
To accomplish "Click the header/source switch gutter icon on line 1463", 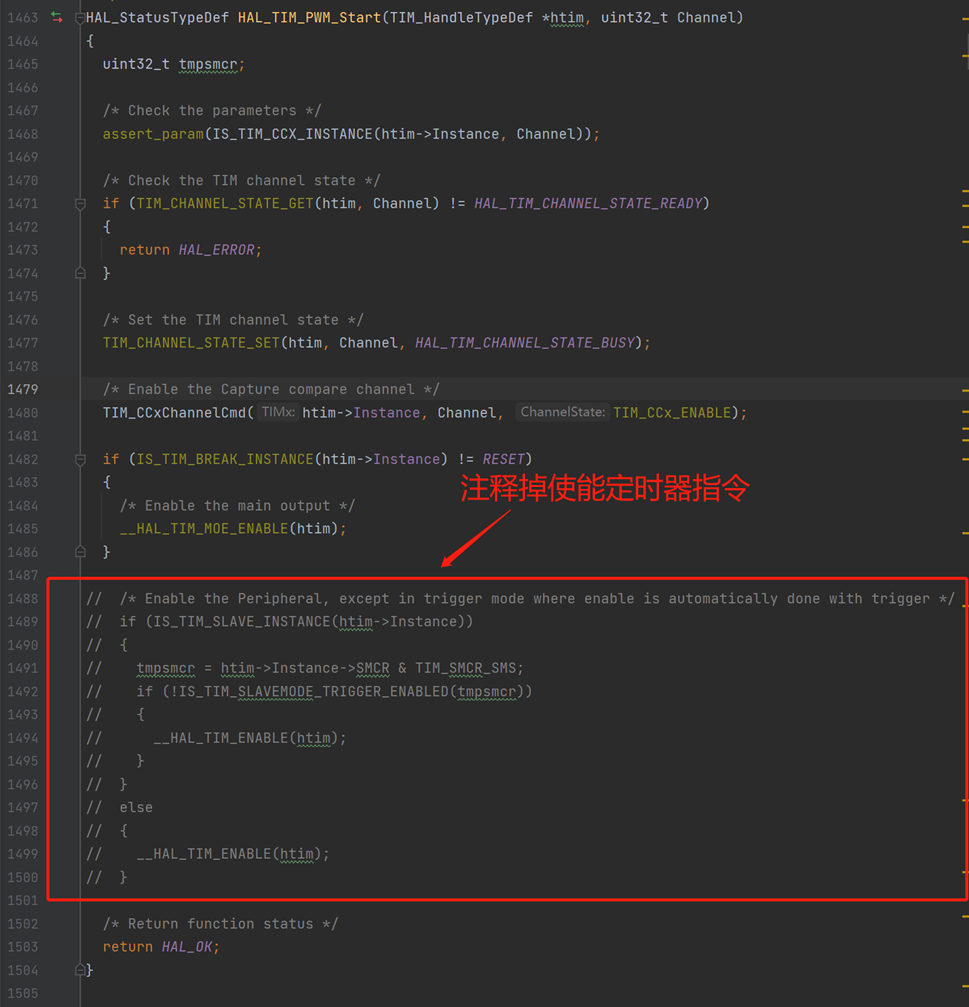I will [57, 17].
